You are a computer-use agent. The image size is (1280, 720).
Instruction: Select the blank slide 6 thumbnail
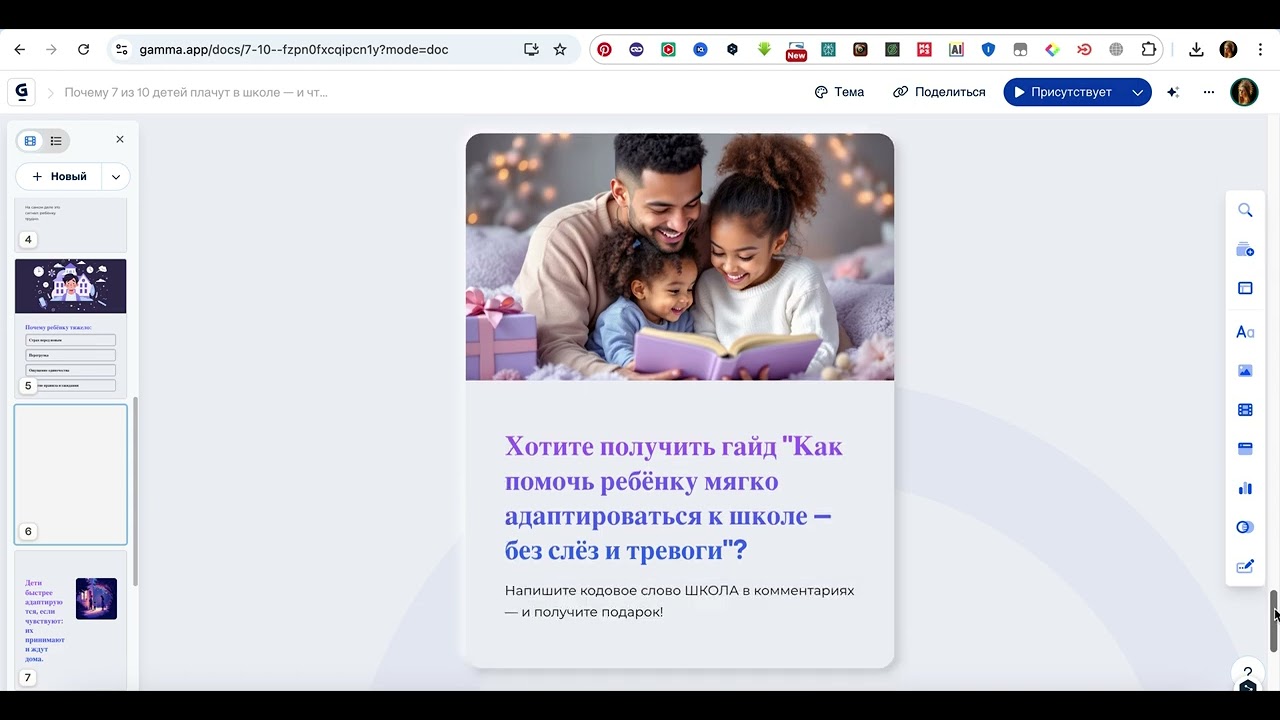click(x=71, y=474)
